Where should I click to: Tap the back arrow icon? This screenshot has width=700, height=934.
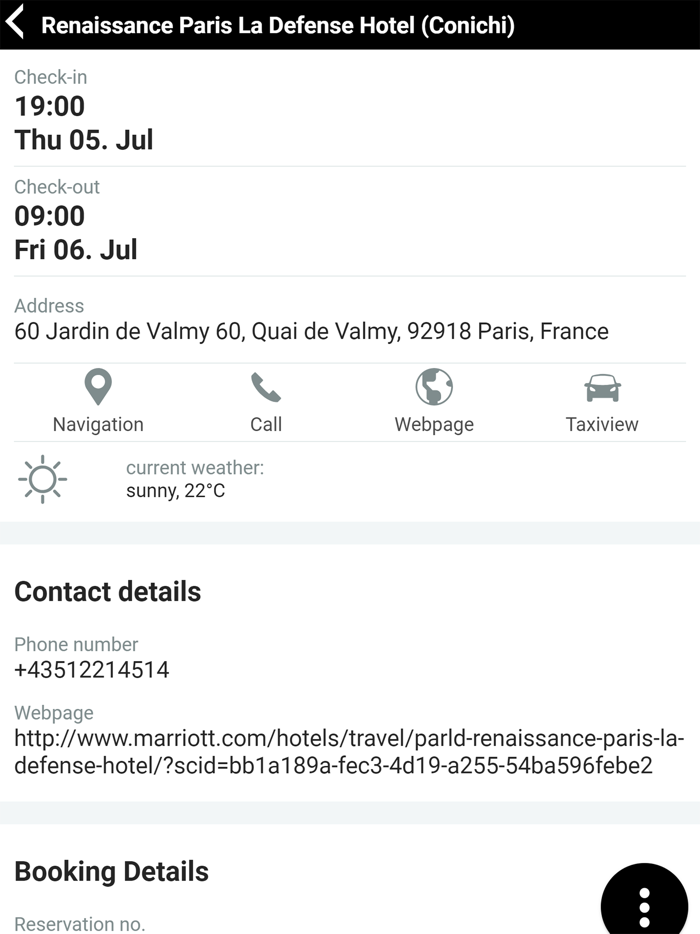(16, 24)
